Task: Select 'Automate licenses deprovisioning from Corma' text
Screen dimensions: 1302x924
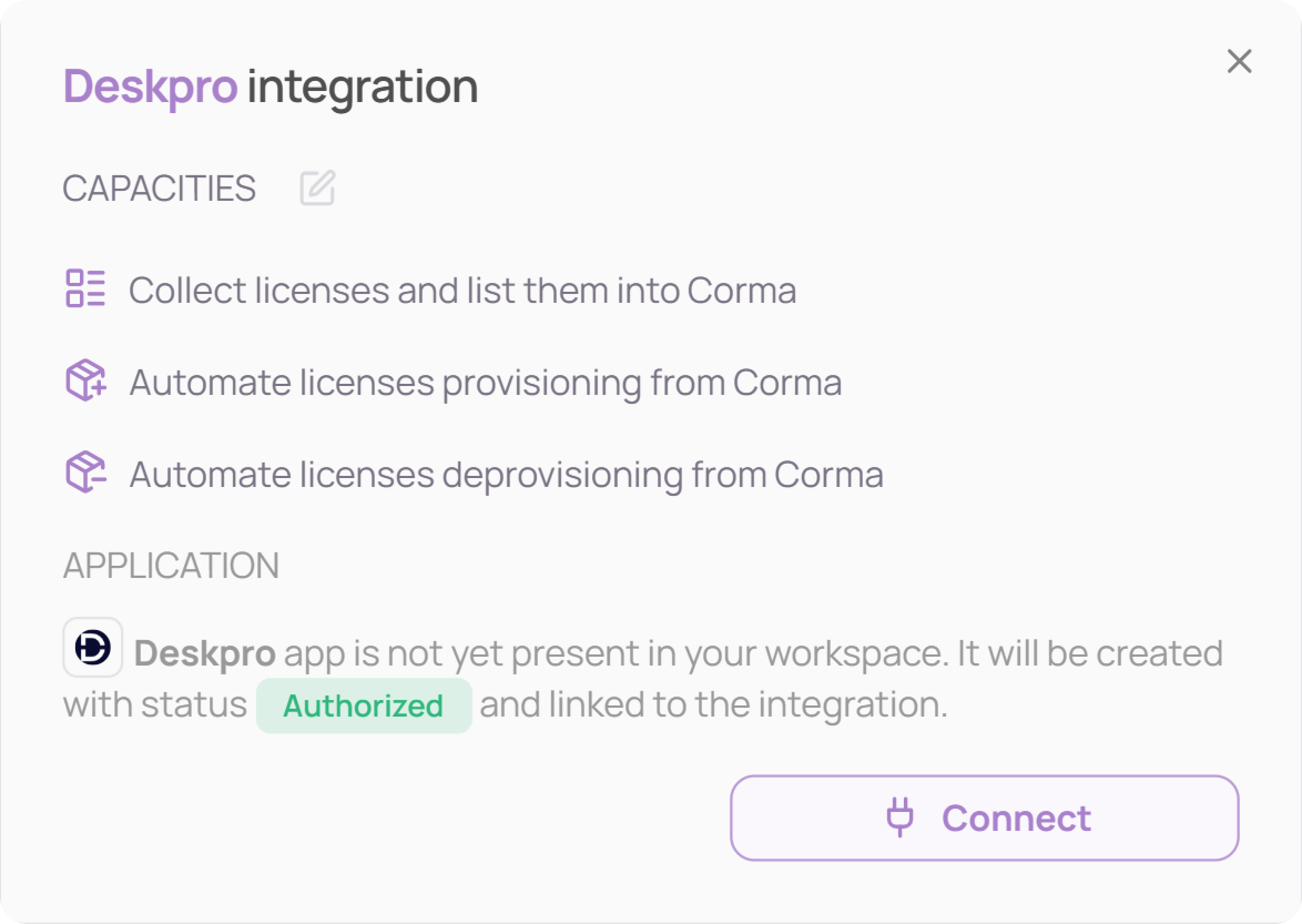Action: [x=506, y=475]
